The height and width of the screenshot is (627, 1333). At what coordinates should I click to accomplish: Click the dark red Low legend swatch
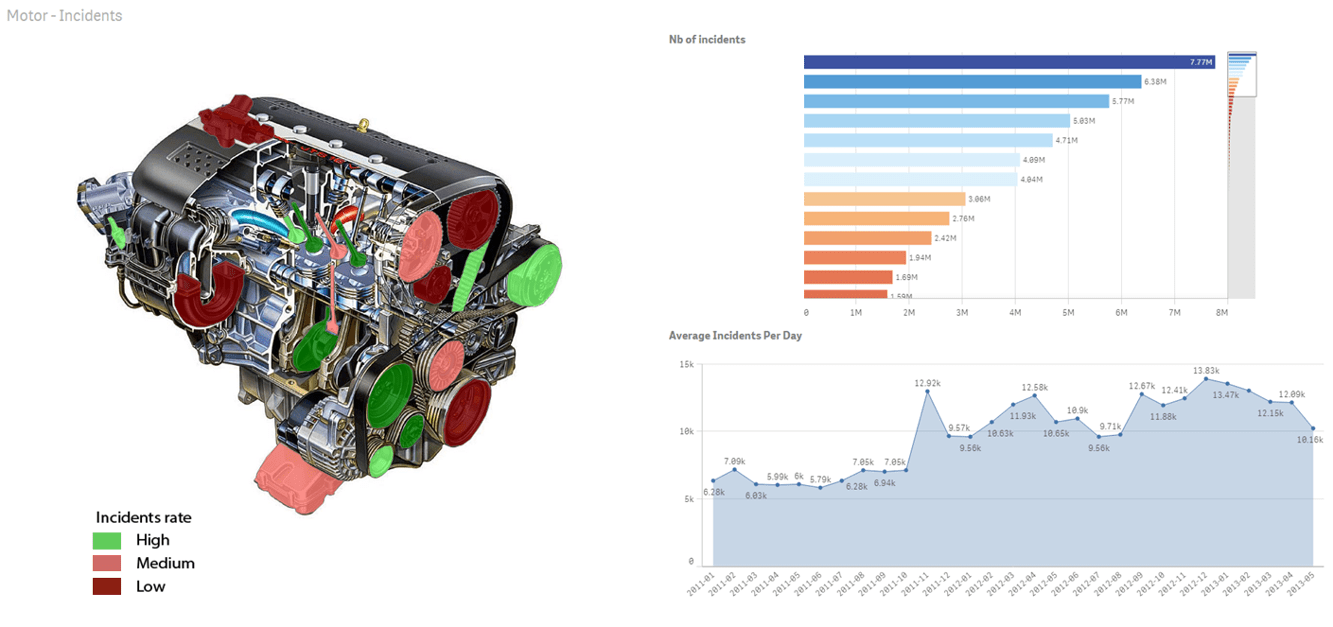[x=107, y=587]
